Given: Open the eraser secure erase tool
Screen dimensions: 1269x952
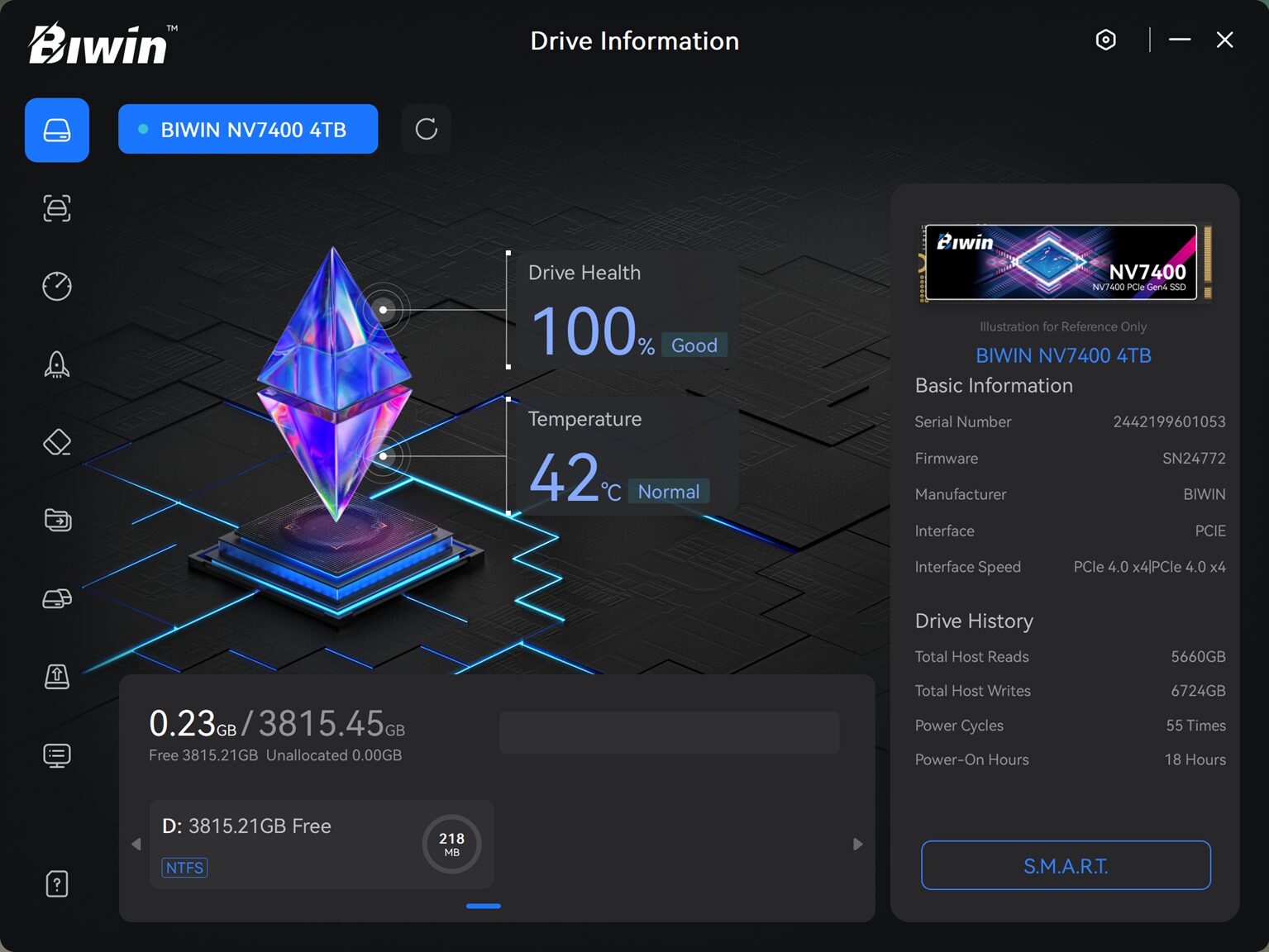Looking at the screenshot, I should (57, 442).
